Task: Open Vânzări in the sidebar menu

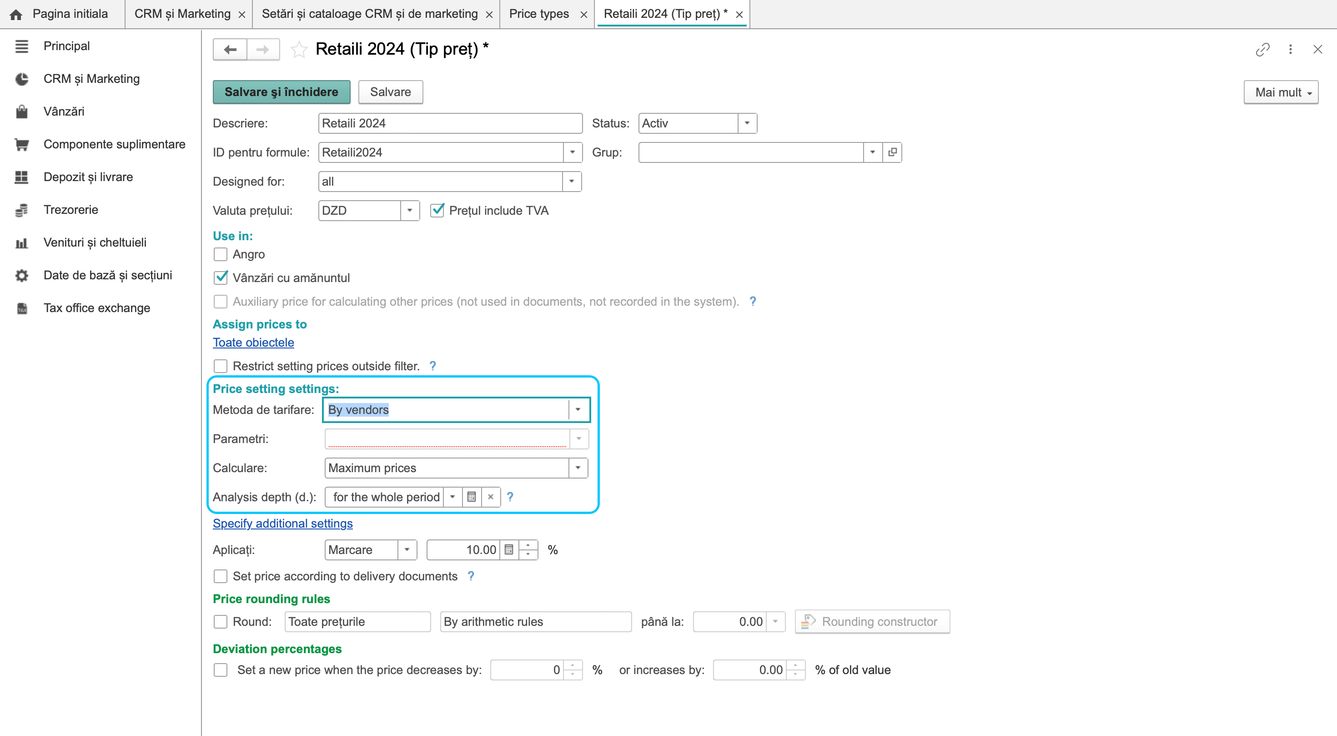Action: pyautogui.click(x=64, y=112)
